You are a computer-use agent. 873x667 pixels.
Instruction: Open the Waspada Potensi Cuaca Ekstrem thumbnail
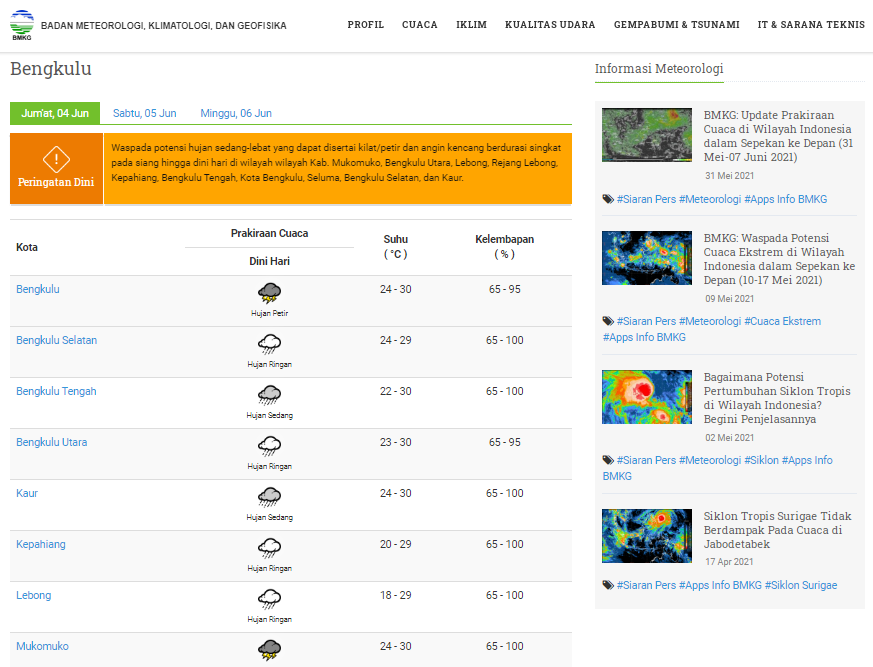click(647, 258)
